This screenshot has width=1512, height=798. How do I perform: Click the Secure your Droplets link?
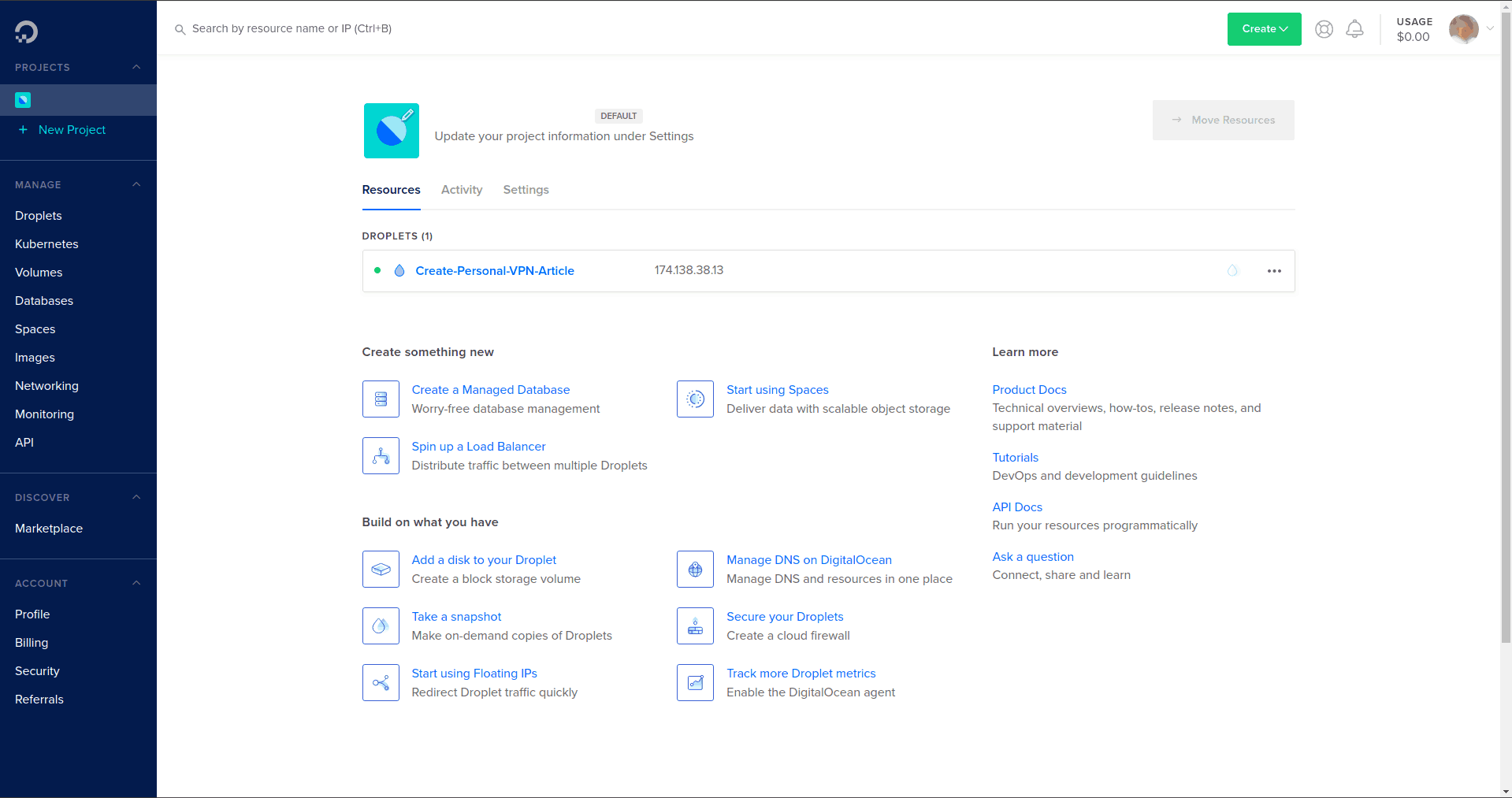785,617
